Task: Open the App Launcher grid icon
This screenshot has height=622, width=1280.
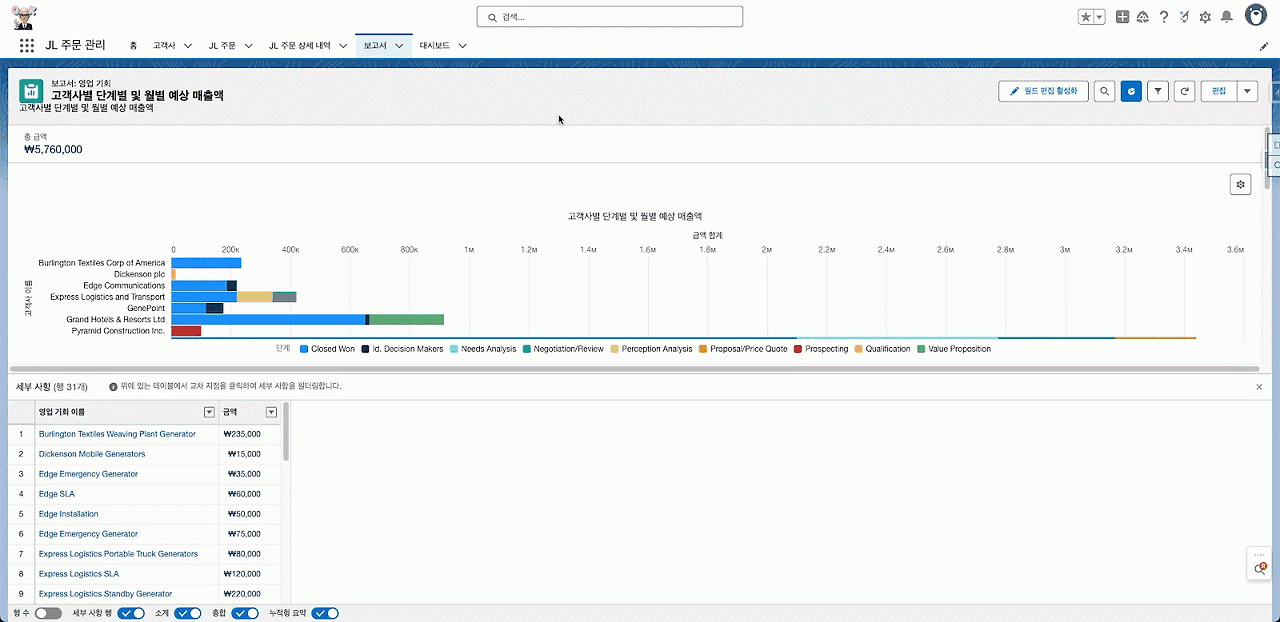Action: pyautogui.click(x=27, y=45)
